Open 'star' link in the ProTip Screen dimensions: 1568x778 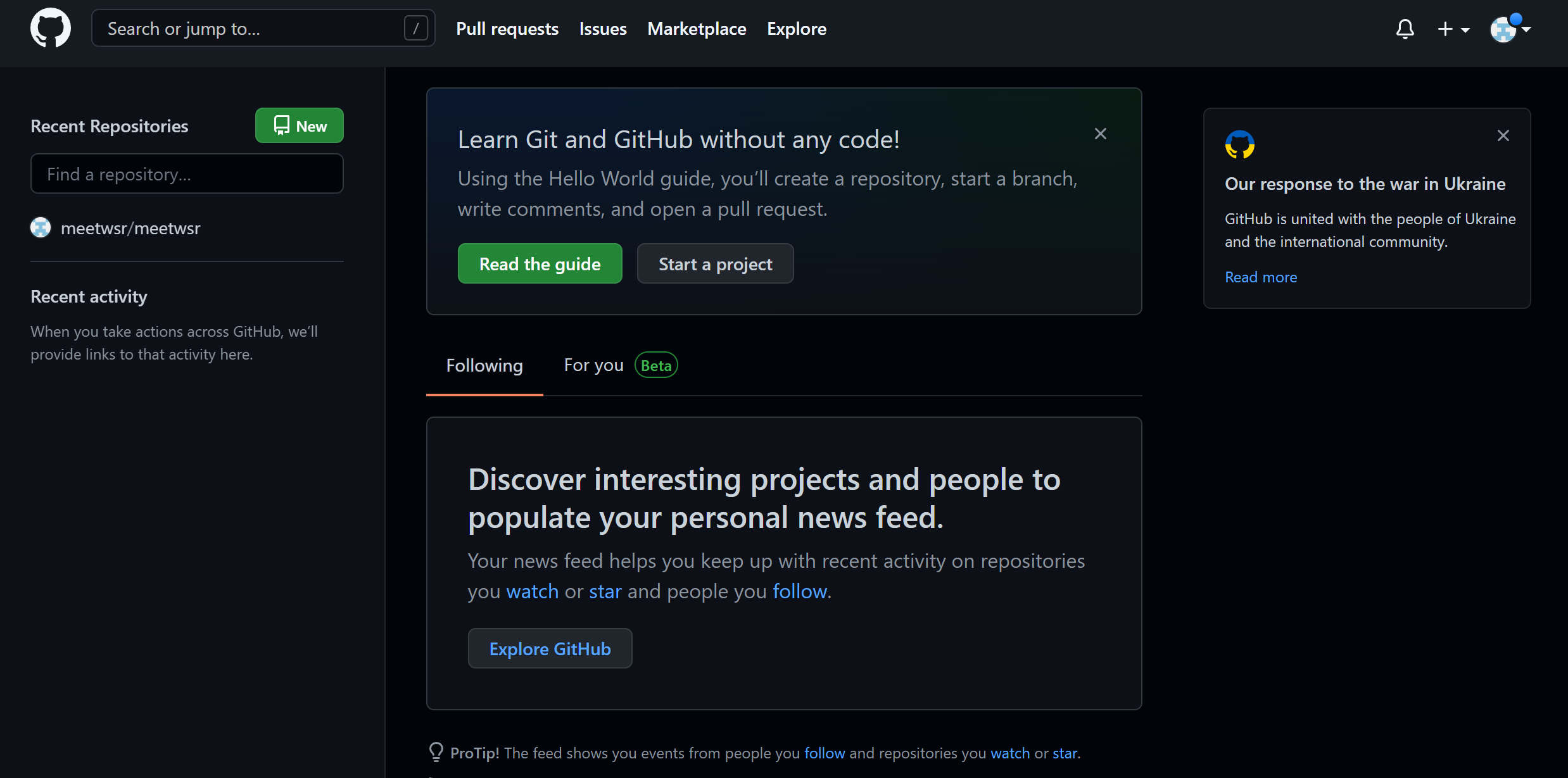[1065, 753]
